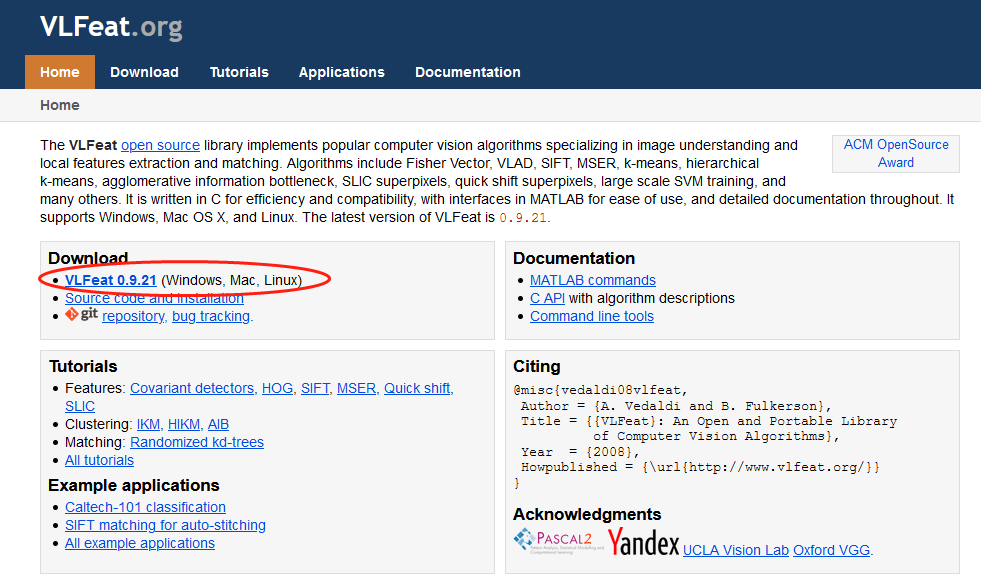Open the git repository link

point(134,317)
